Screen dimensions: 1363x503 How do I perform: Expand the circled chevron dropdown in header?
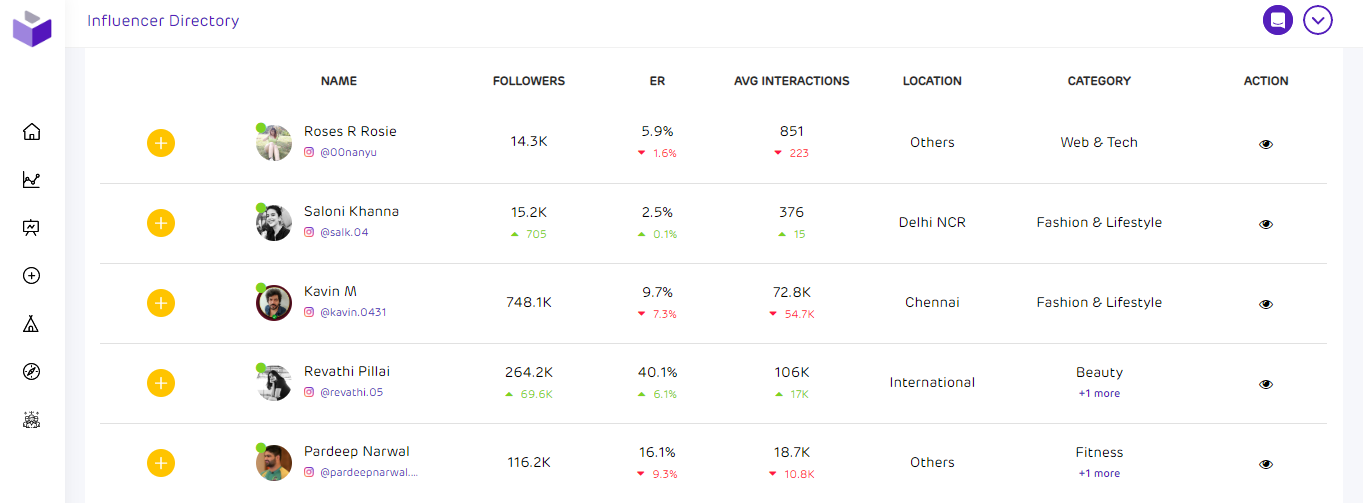1318,19
